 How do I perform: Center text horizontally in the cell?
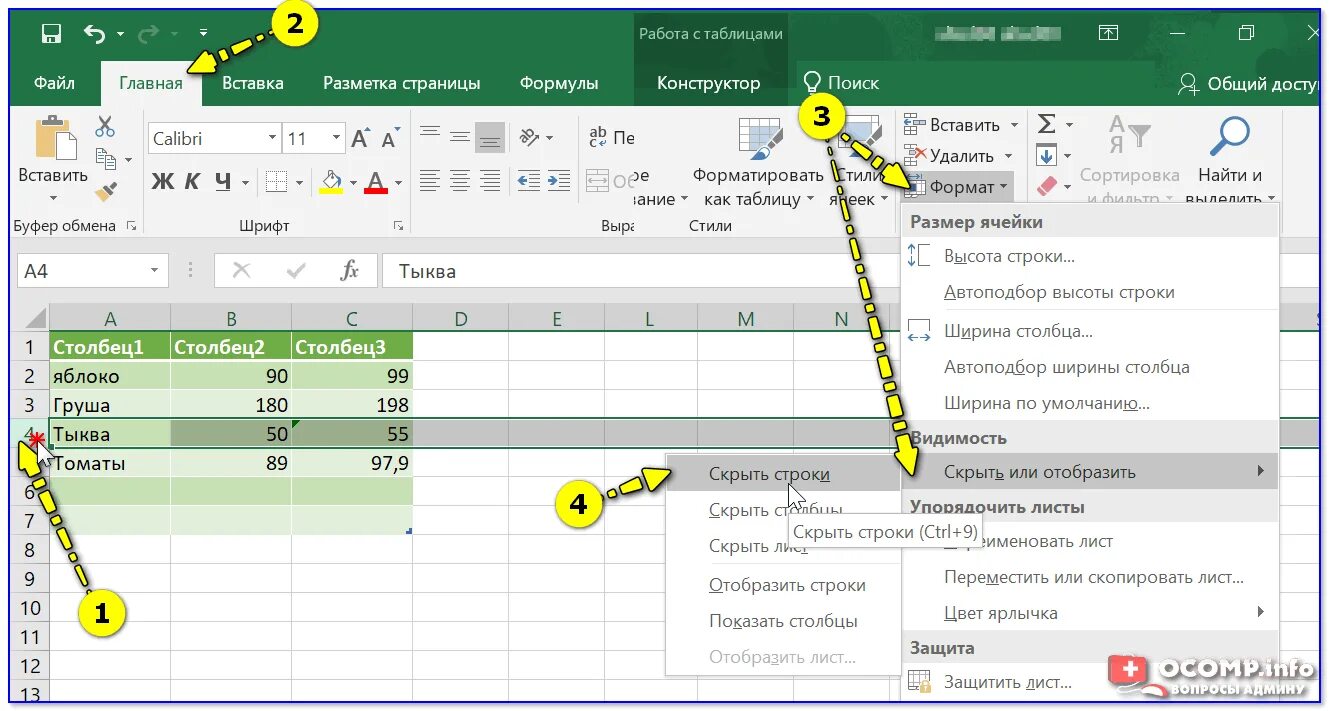pos(460,181)
